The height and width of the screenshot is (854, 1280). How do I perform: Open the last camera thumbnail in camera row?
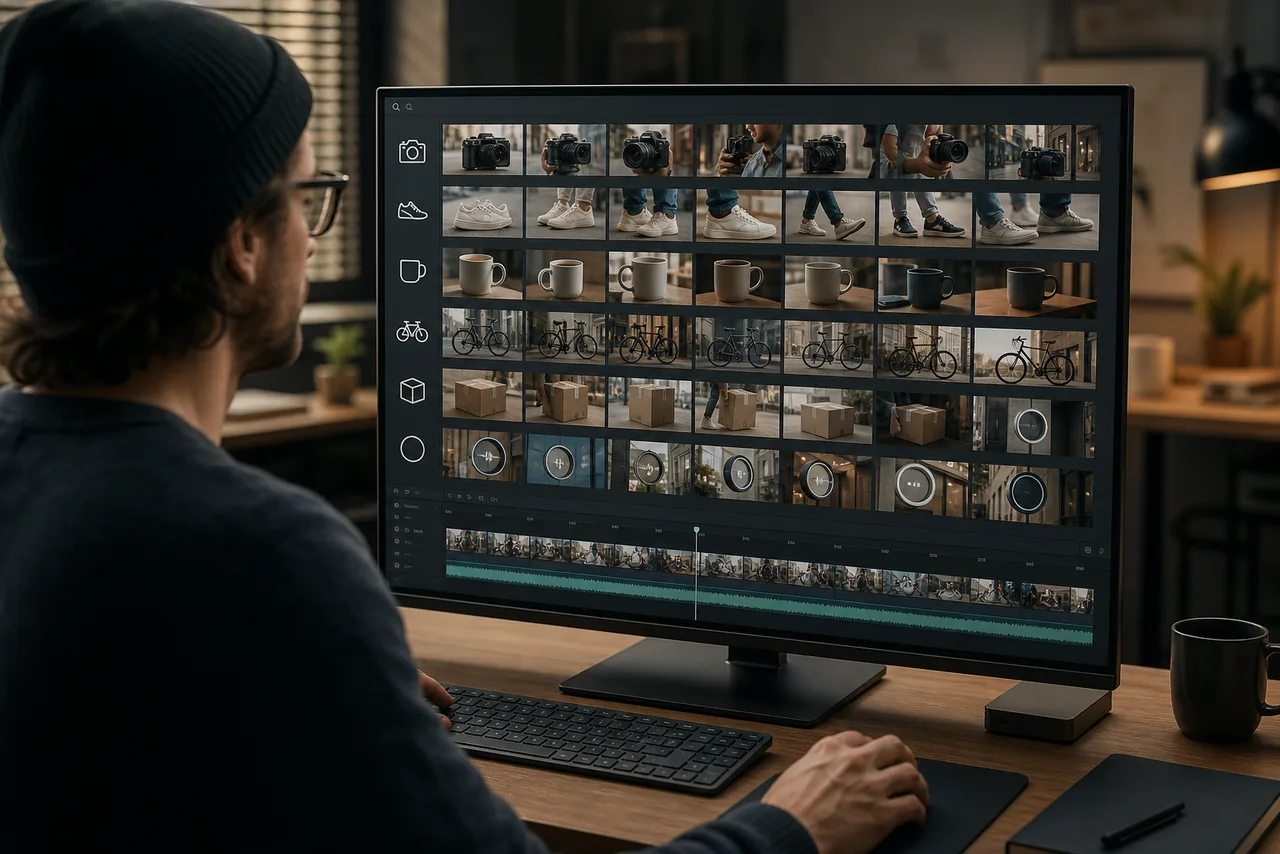[x=1044, y=153]
